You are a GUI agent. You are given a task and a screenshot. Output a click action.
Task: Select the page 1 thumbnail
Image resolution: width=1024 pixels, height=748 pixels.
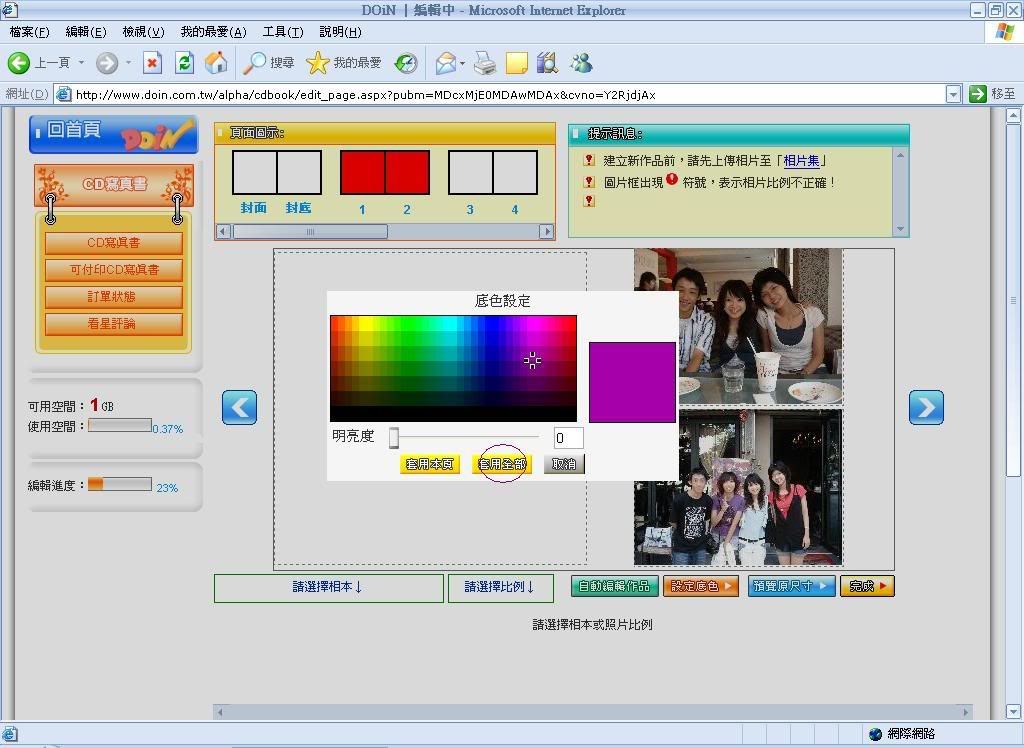pos(362,172)
